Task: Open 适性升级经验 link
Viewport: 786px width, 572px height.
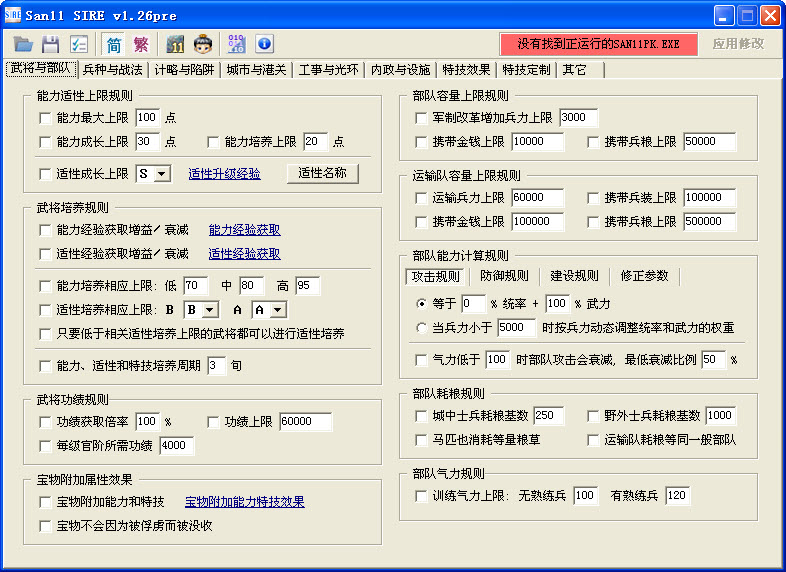Action: pos(225,174)
